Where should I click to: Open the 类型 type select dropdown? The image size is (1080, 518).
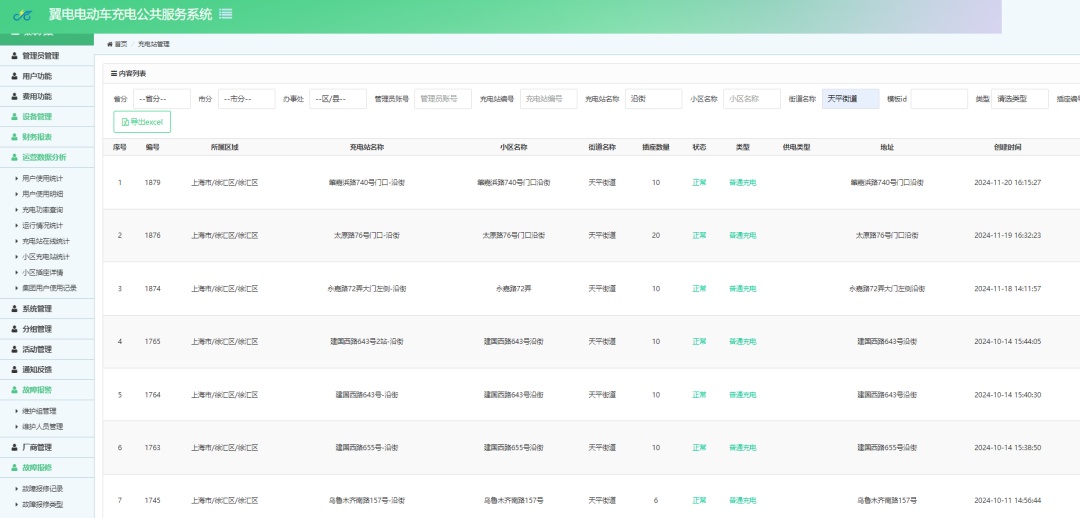pyautogui.click(x=1019, y=99)
